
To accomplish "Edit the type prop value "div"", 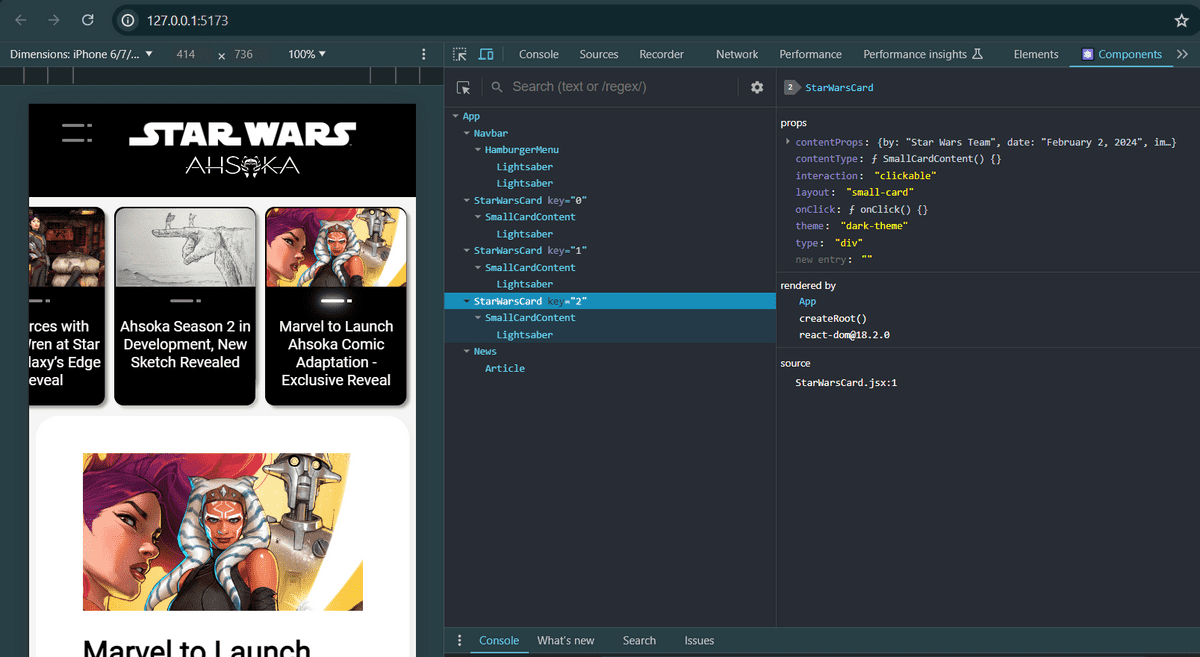I will point(848,243).
